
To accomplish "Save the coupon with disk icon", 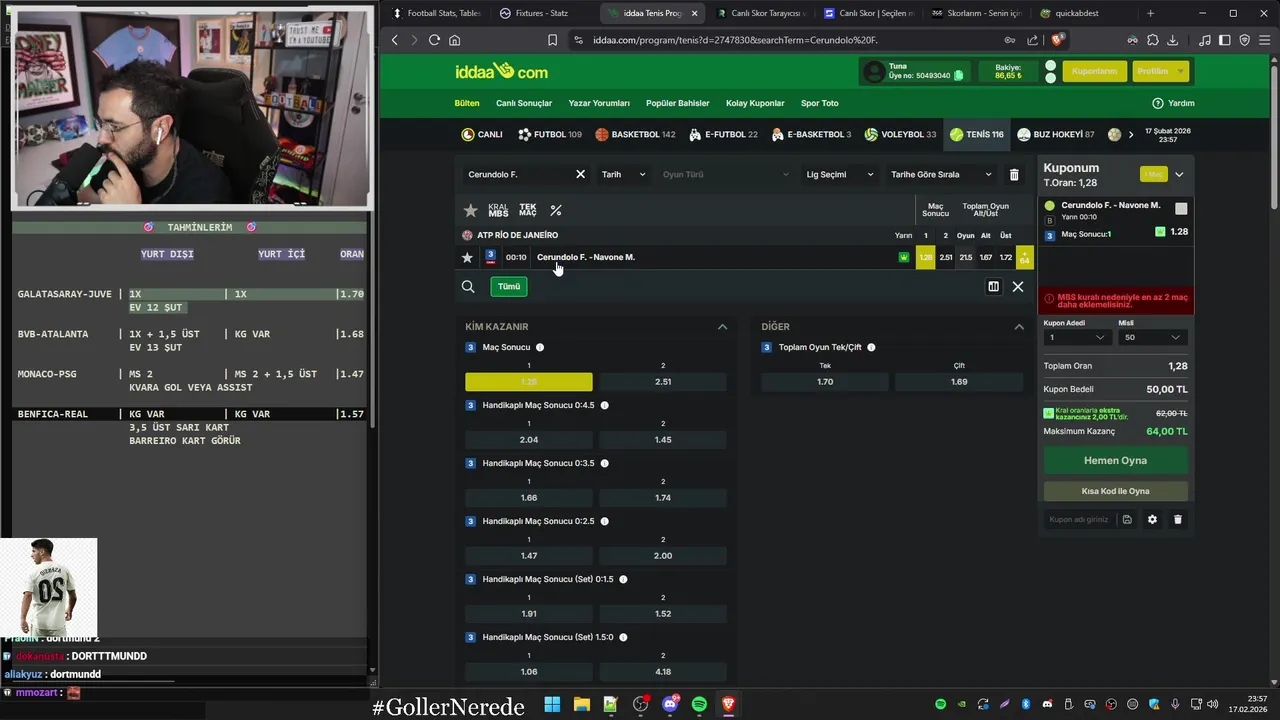I will [1127, 519].
